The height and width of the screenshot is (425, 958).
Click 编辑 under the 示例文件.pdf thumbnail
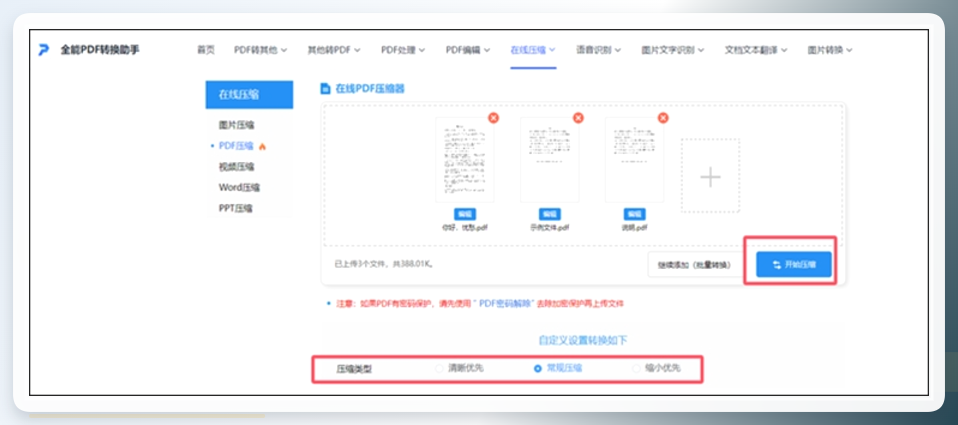[x=550, y=214]
